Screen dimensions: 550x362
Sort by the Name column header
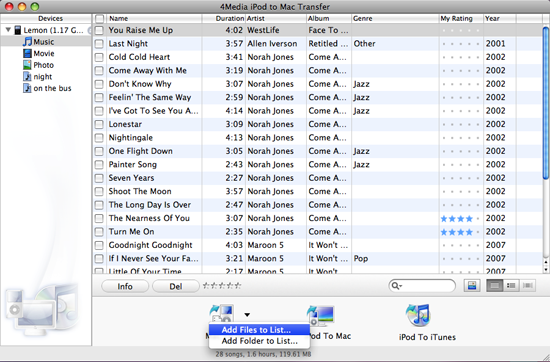tap(154, 18)
